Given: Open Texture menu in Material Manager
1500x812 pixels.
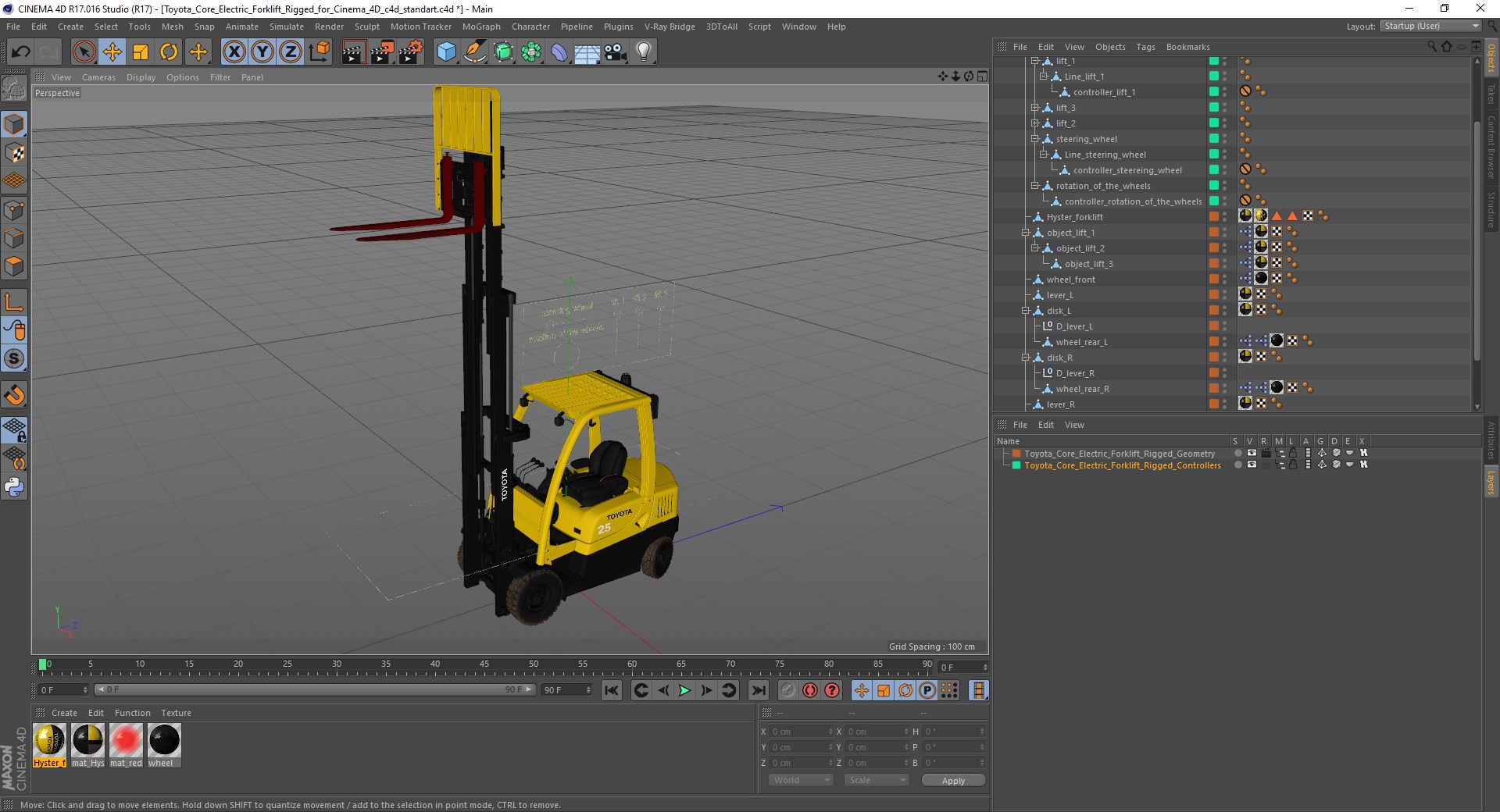Looking at the screenshot, I should [176, 713].
